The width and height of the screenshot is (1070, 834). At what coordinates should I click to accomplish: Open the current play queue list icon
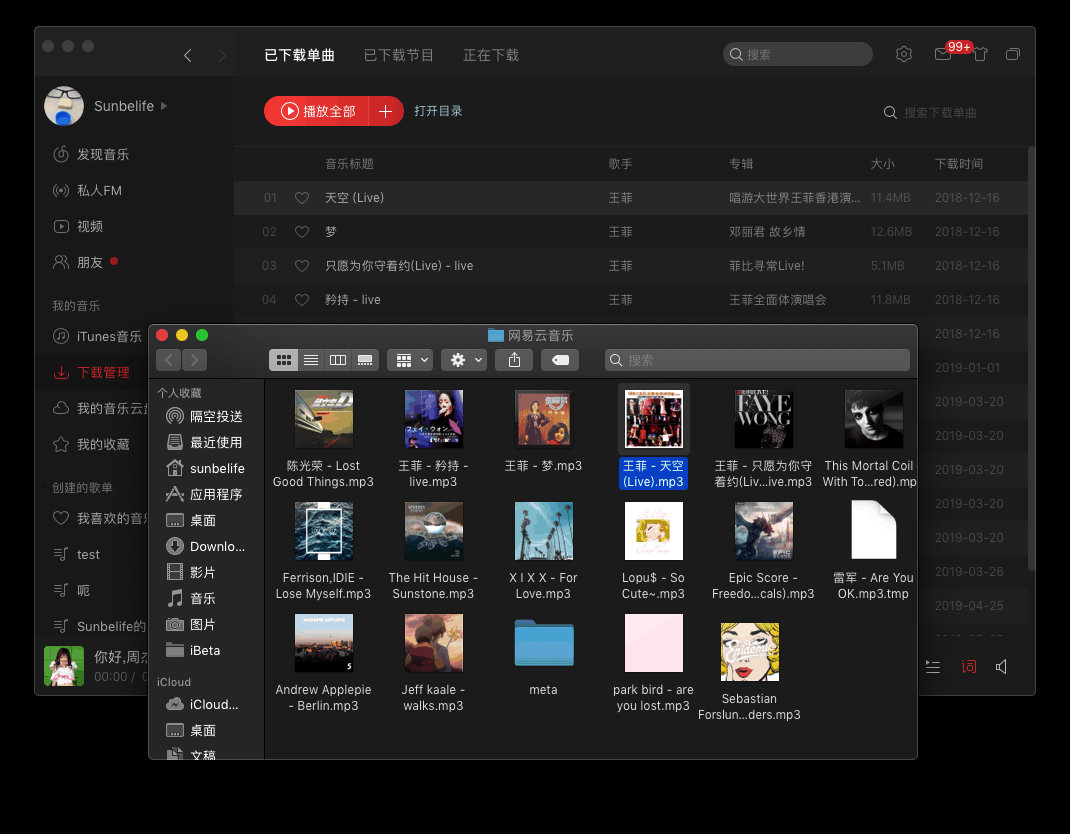click(932, 666)
